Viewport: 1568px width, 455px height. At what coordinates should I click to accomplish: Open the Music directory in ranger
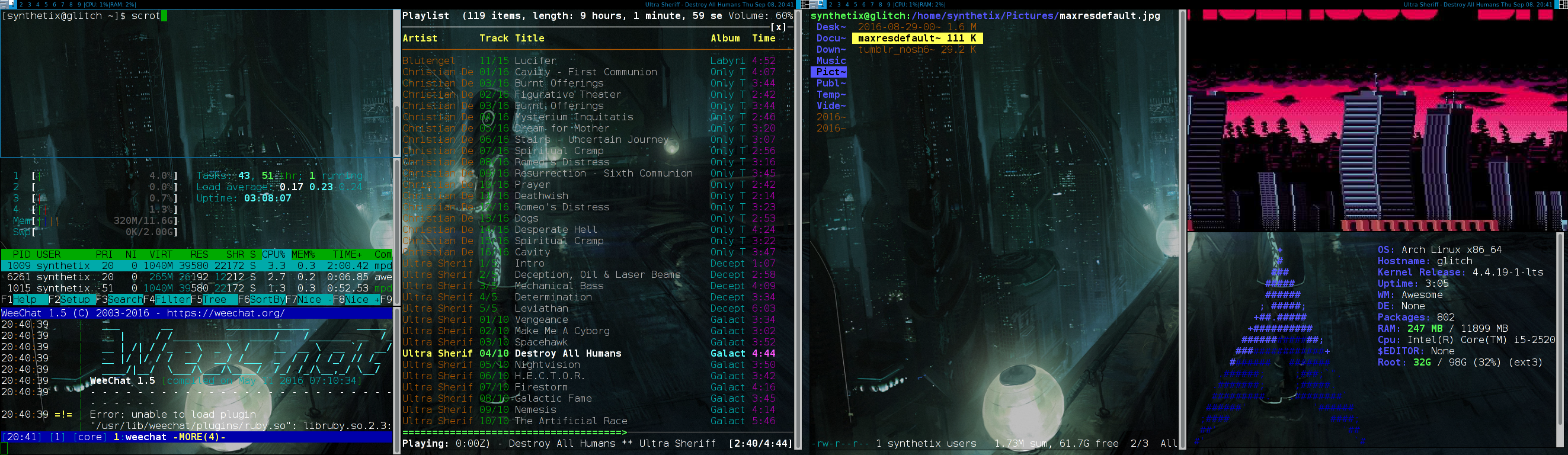click(831, 61)
